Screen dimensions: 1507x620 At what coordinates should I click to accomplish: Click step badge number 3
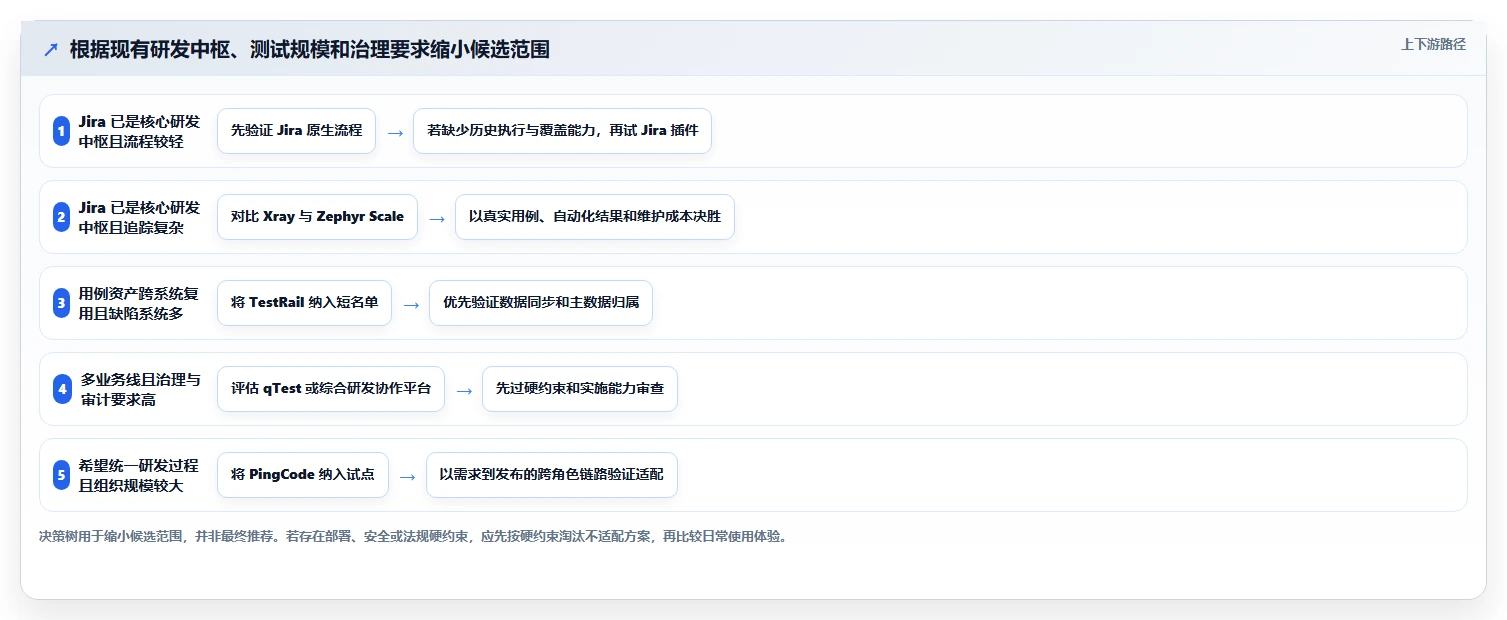tap(61, 303)
